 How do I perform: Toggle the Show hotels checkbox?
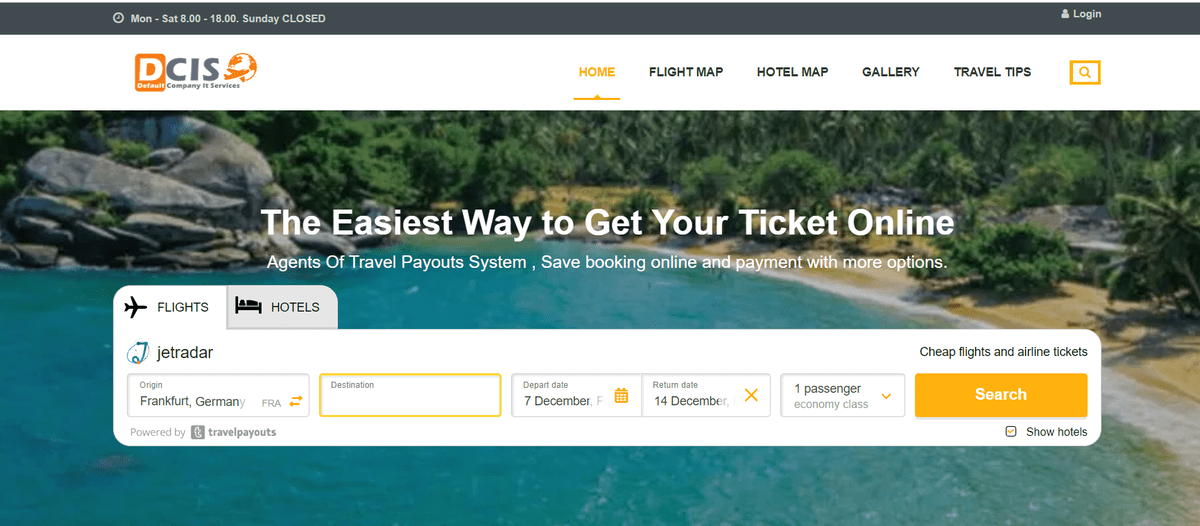coord(1011,431)
